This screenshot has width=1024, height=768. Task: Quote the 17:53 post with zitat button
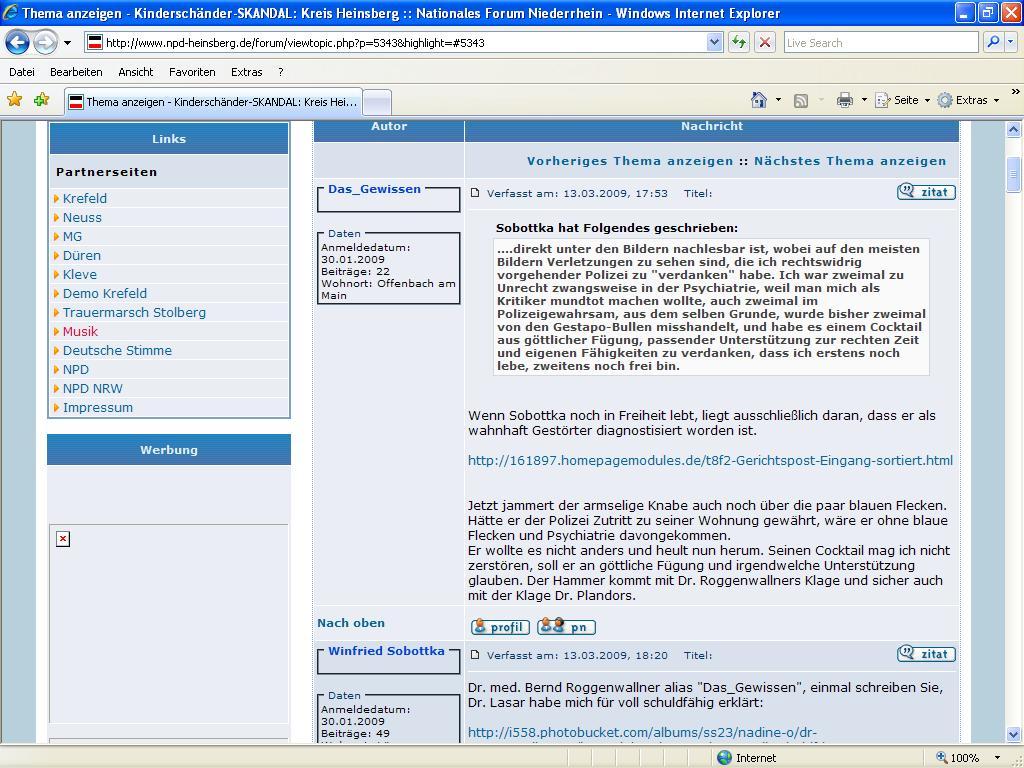pos(926,191)
